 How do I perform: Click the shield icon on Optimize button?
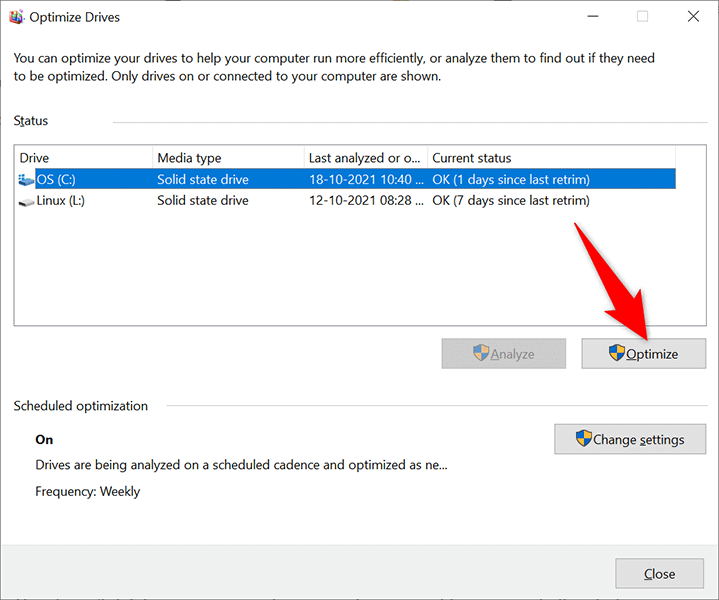click(617, 353)
